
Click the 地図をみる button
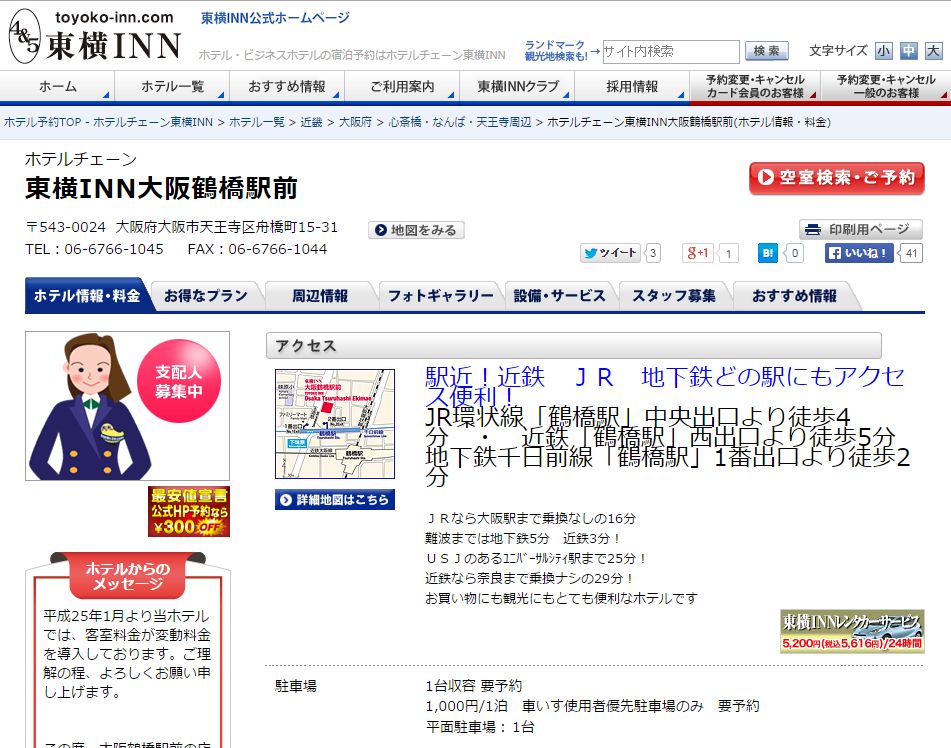[415, 230]
